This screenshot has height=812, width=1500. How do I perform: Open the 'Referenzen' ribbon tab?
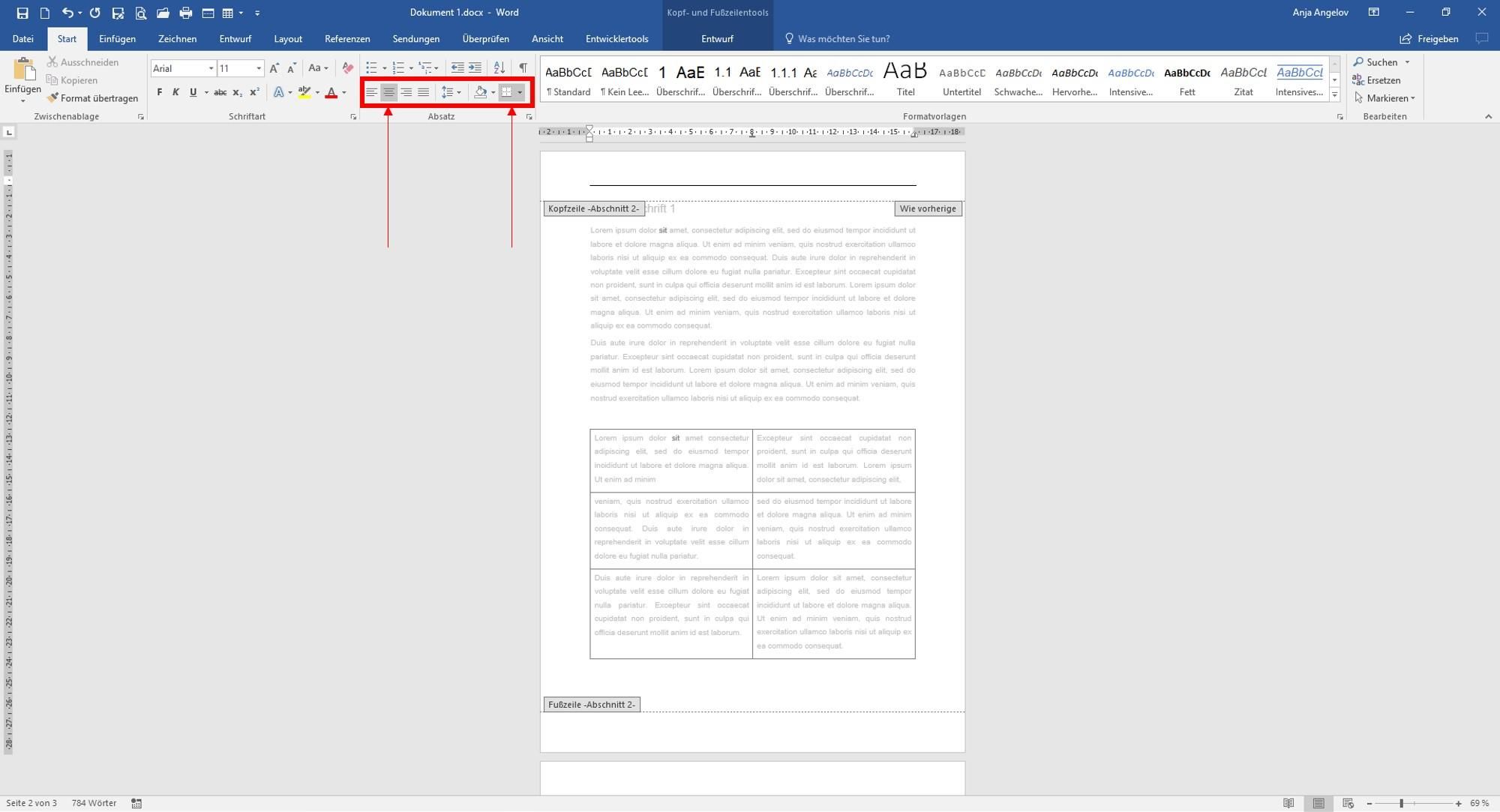(x=347, y=38)
